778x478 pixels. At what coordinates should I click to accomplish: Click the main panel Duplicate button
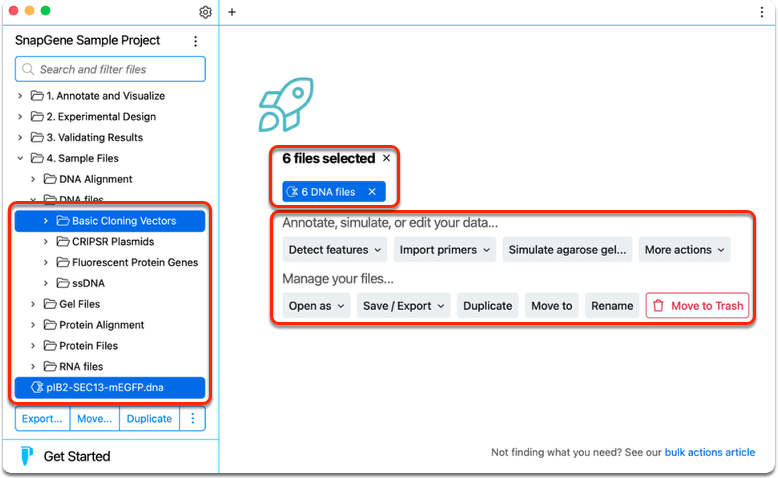coord(488,306)
